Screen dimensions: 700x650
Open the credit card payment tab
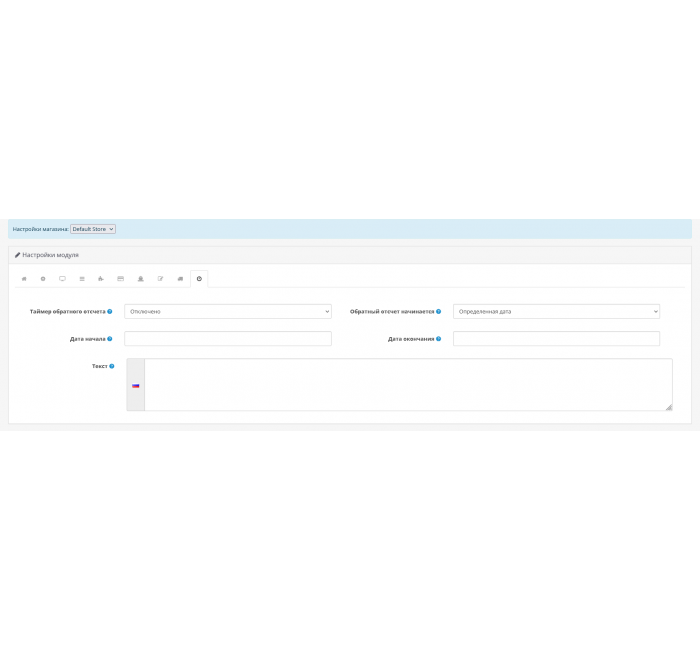[x=121, y=279]
